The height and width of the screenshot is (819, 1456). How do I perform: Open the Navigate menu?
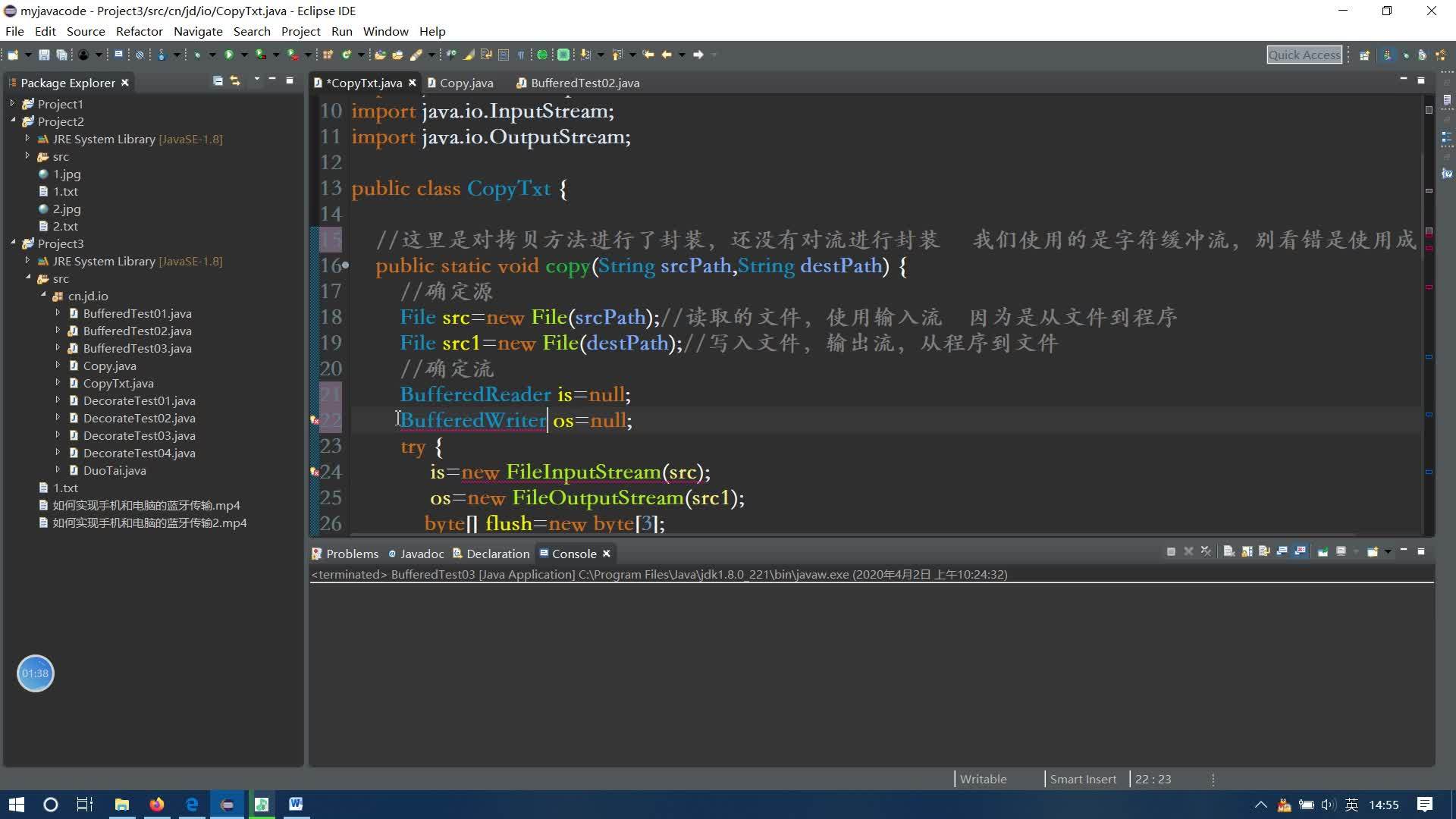198,31
